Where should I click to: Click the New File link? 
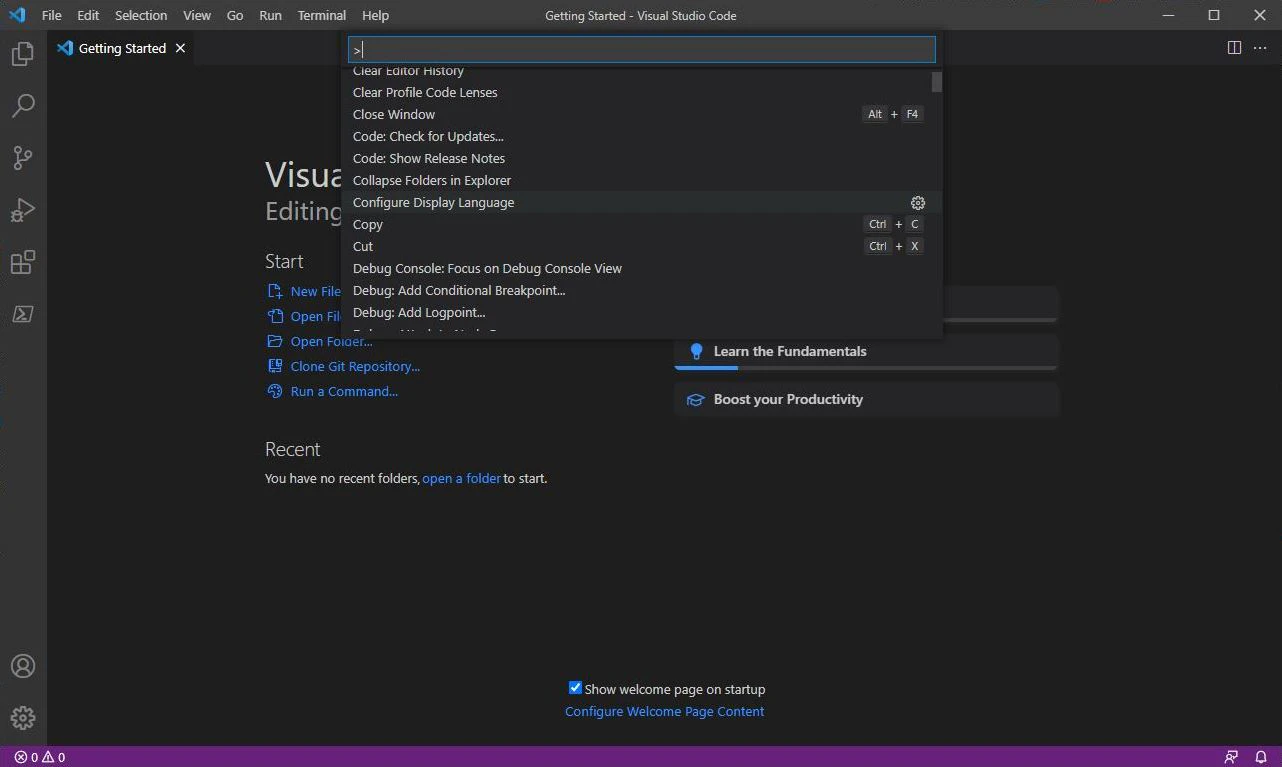pos(316,291)
